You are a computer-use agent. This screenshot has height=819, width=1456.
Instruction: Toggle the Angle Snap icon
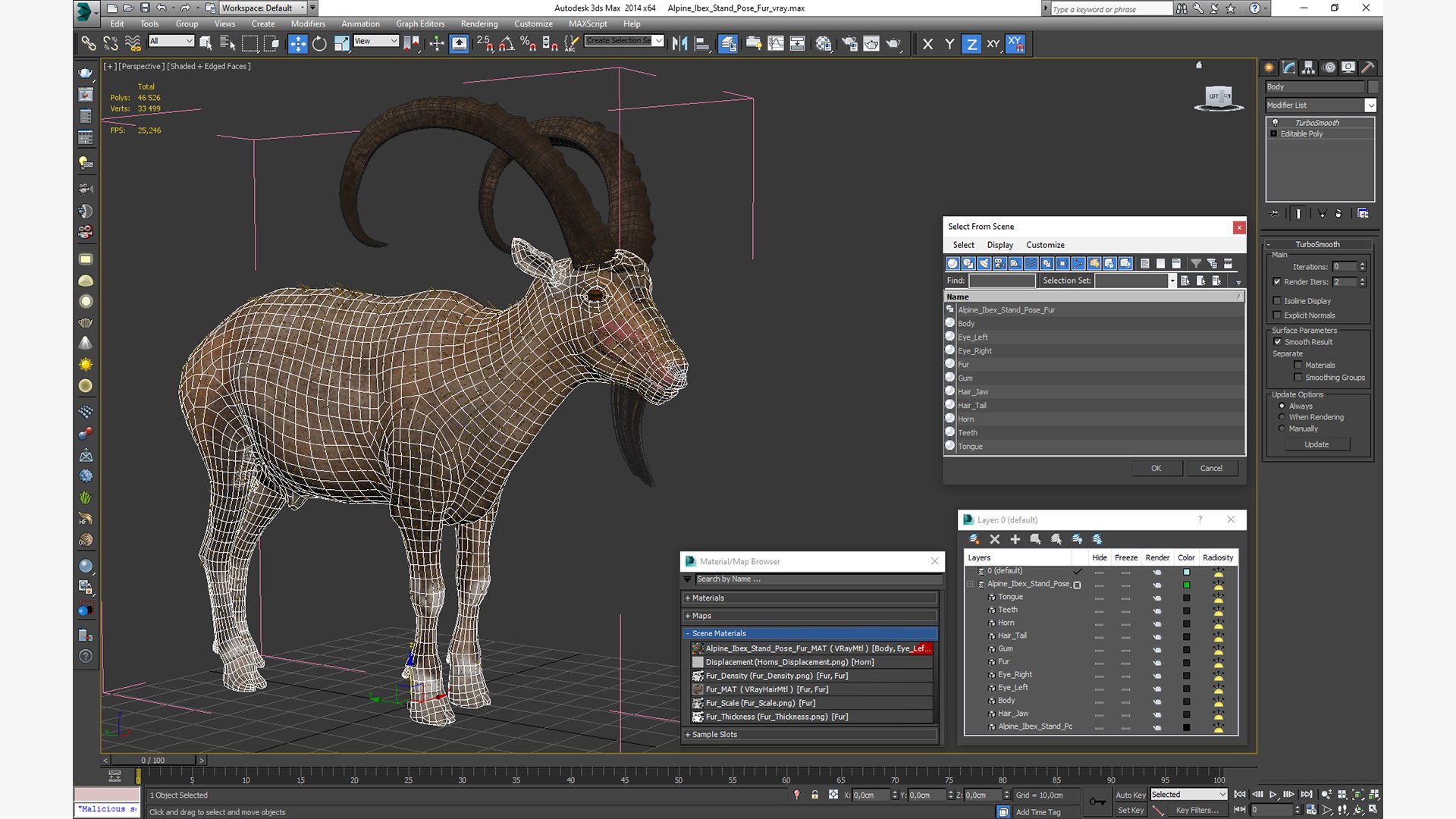point(507,44)
